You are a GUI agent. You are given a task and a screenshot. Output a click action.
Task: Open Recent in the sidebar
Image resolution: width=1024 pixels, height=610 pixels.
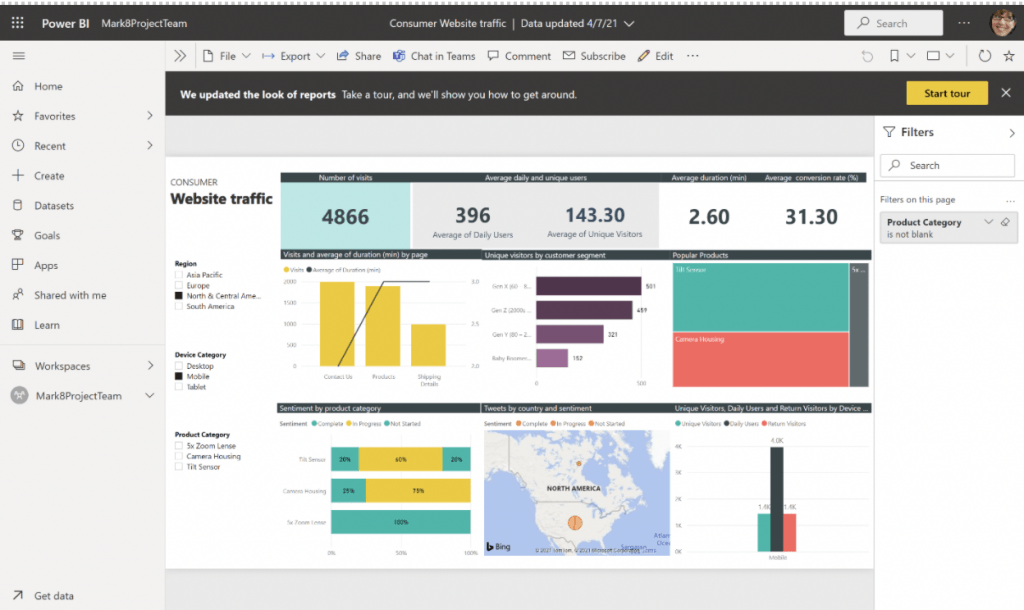coord(50,146)
